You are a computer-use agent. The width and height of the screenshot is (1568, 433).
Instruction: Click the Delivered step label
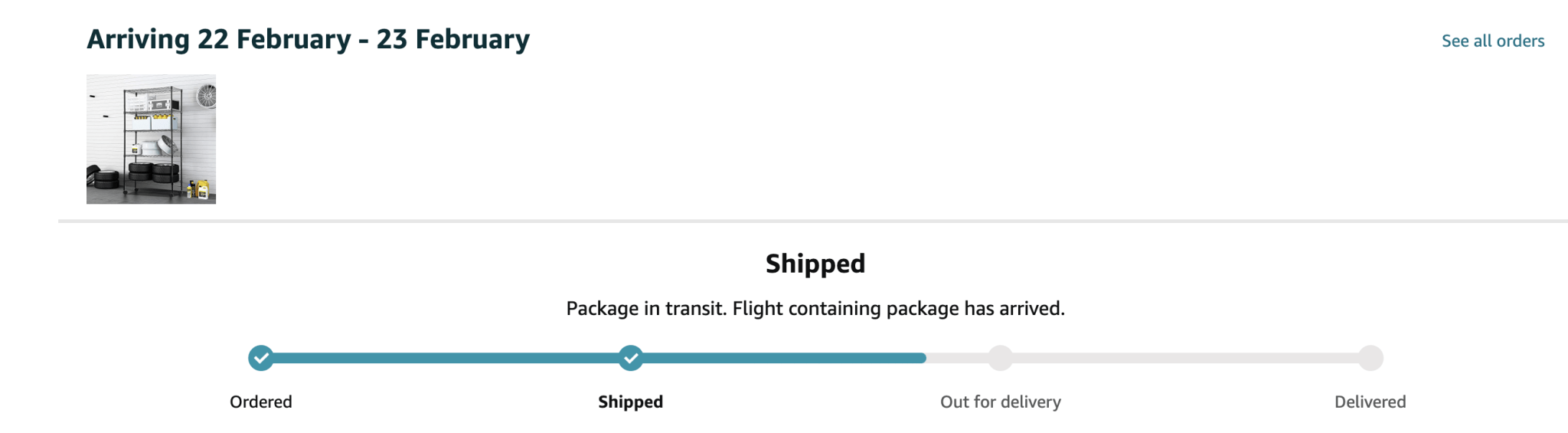coord(1370,402)
